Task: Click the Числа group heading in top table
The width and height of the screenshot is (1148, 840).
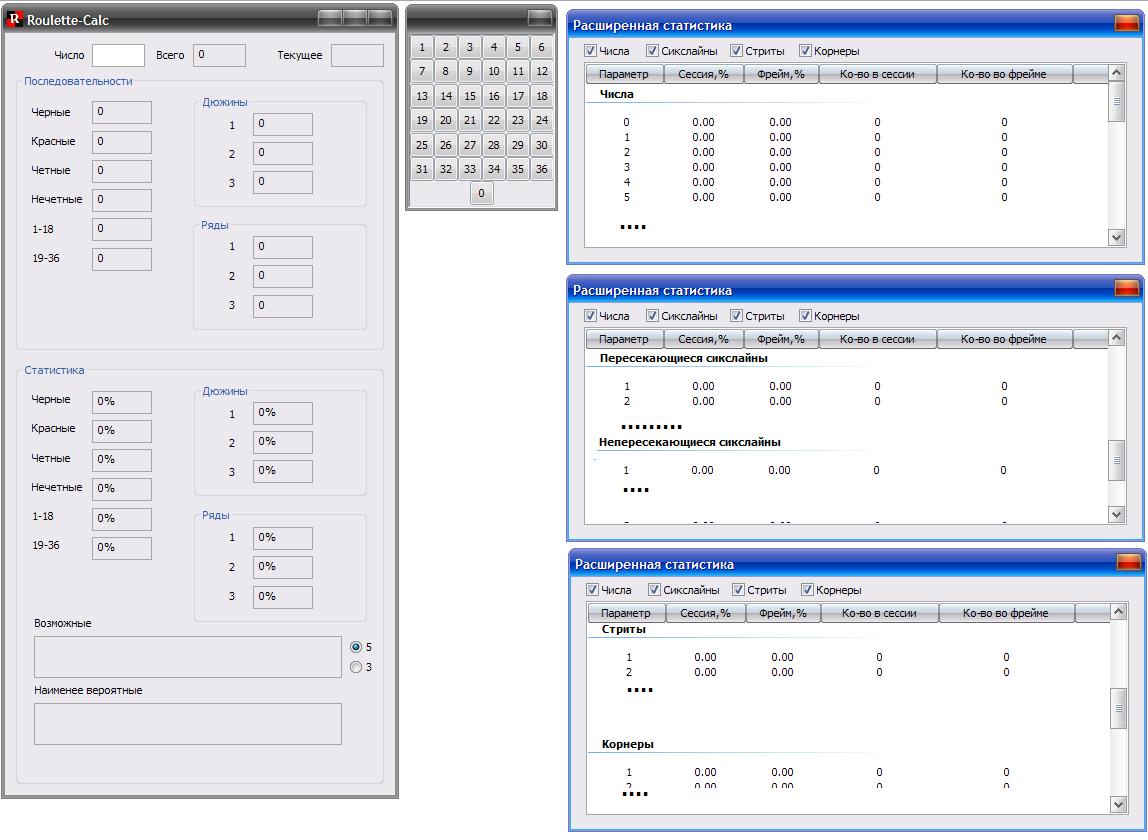Action: [616, 94]
